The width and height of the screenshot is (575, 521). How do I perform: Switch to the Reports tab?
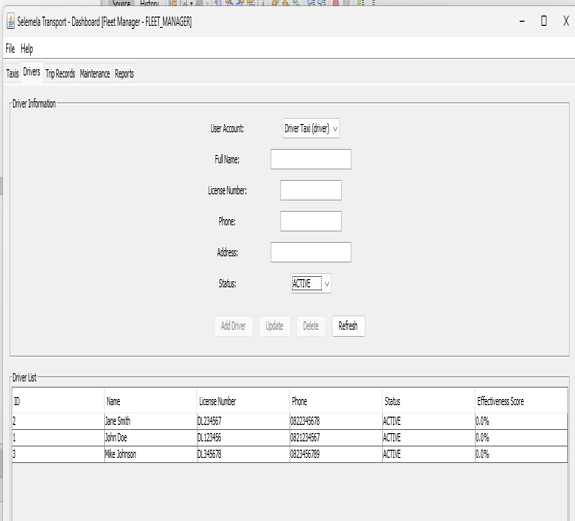coord(124,74)
